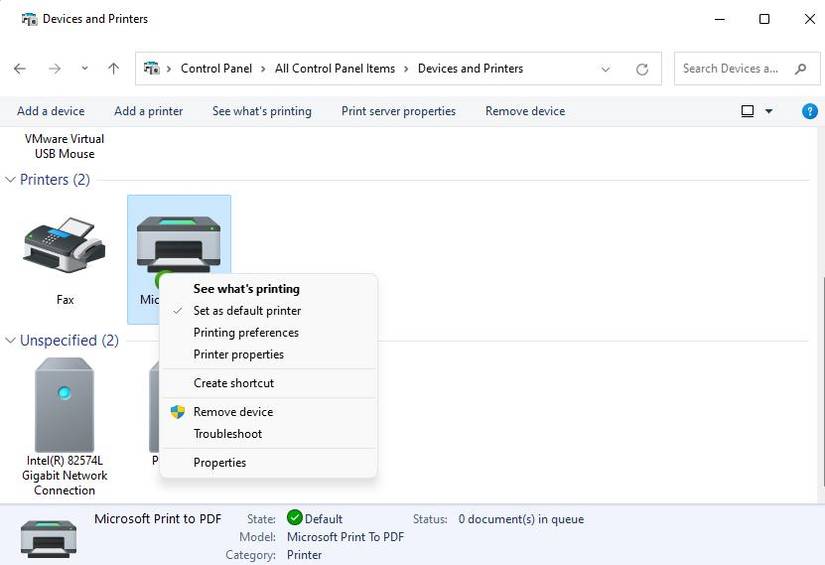Click the VMware Virtual USB Mouse device label
The height and width of the screenshot is (565, 825).
(65, 146)
